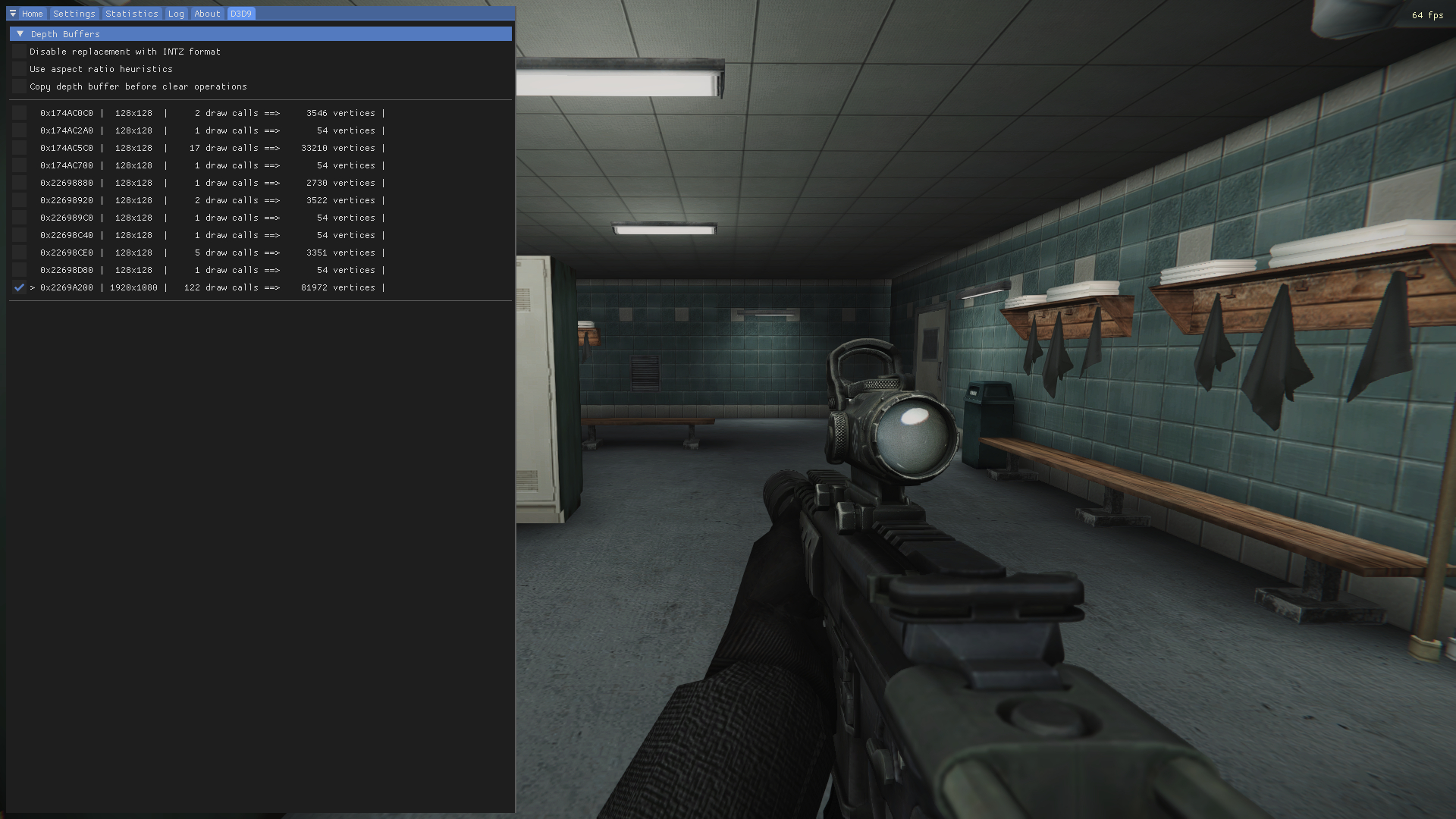Screen dimensions: 1456x819
Task: Check depth buffer 0x22698920
Action: 19,200
